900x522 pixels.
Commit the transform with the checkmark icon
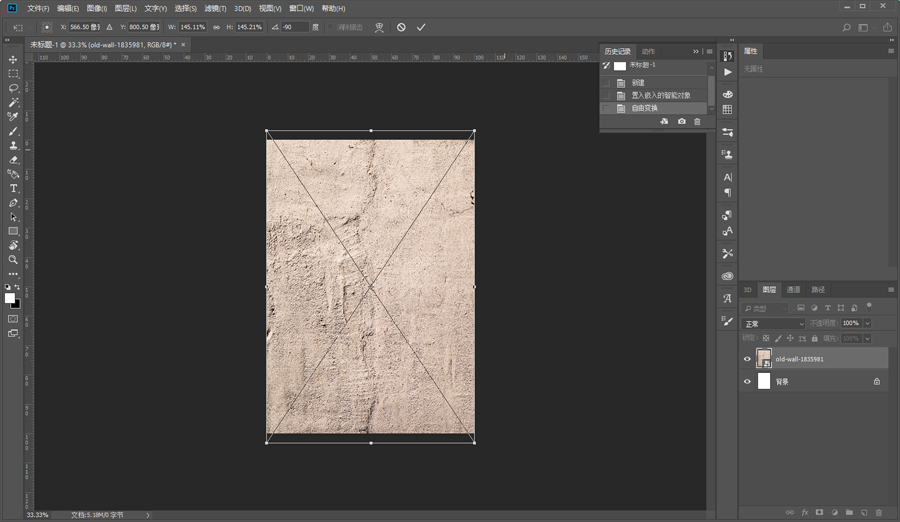pyautogui.click(x=421, y=27)
